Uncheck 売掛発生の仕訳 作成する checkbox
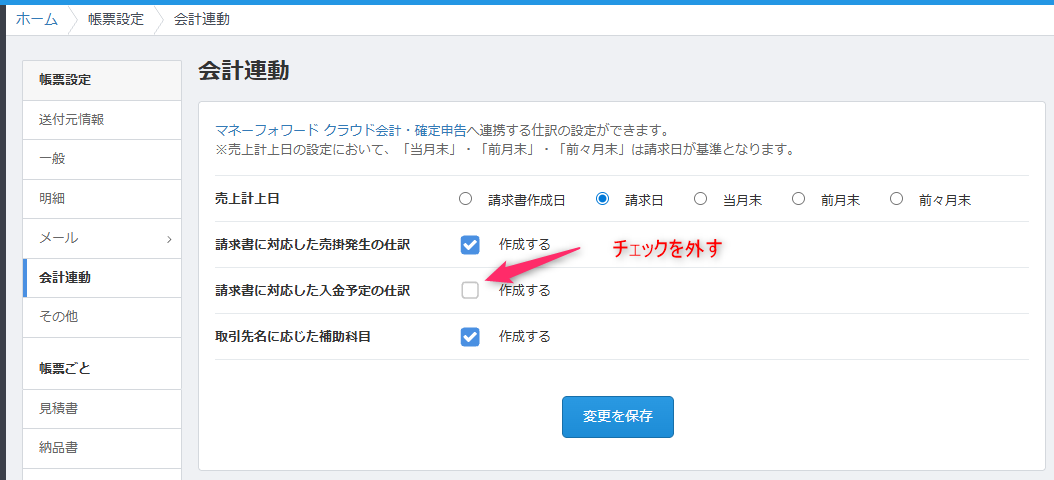1054x480 pixels. (470, 245)
